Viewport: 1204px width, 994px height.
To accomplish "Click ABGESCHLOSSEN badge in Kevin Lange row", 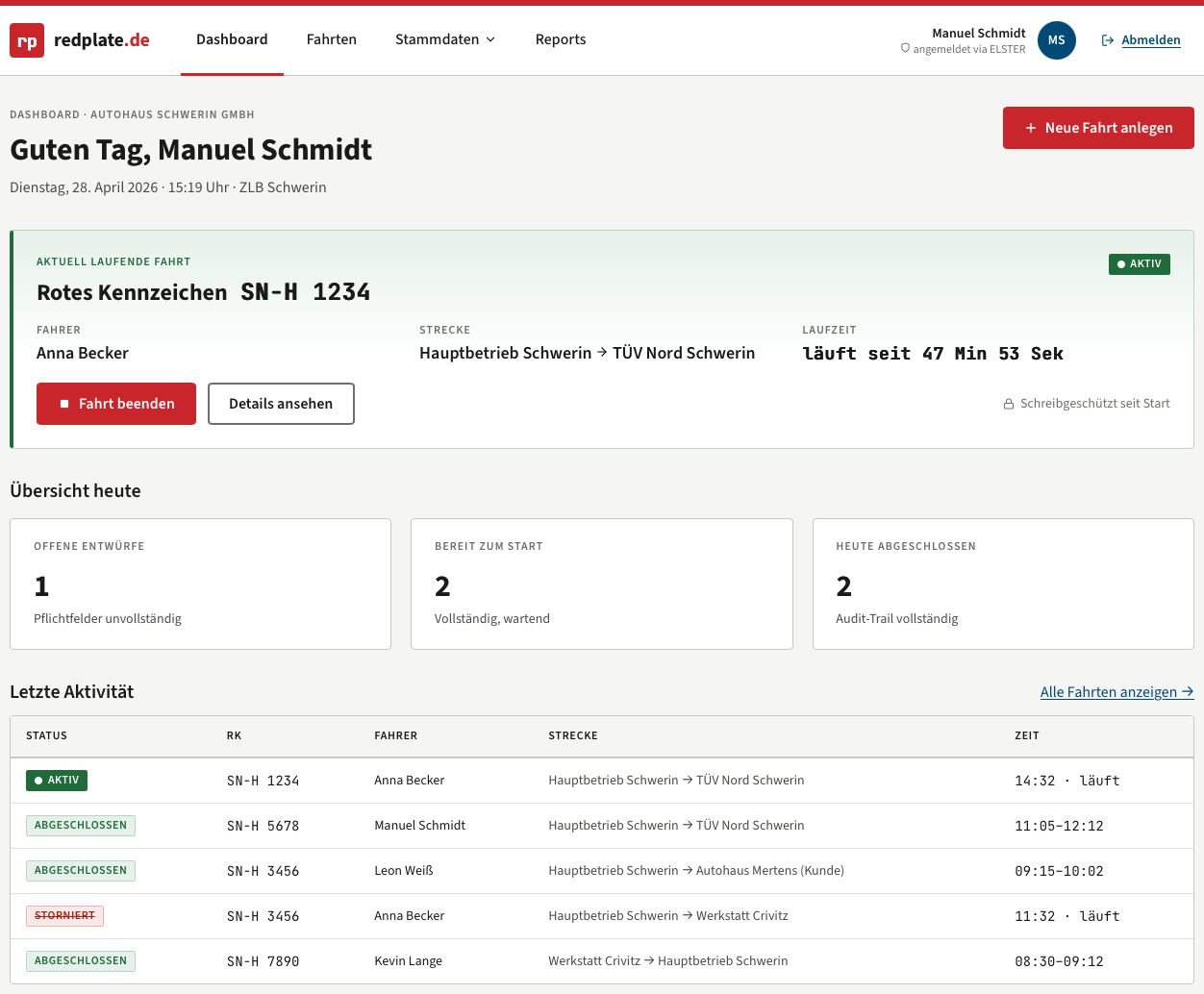I will pos(81,961).
